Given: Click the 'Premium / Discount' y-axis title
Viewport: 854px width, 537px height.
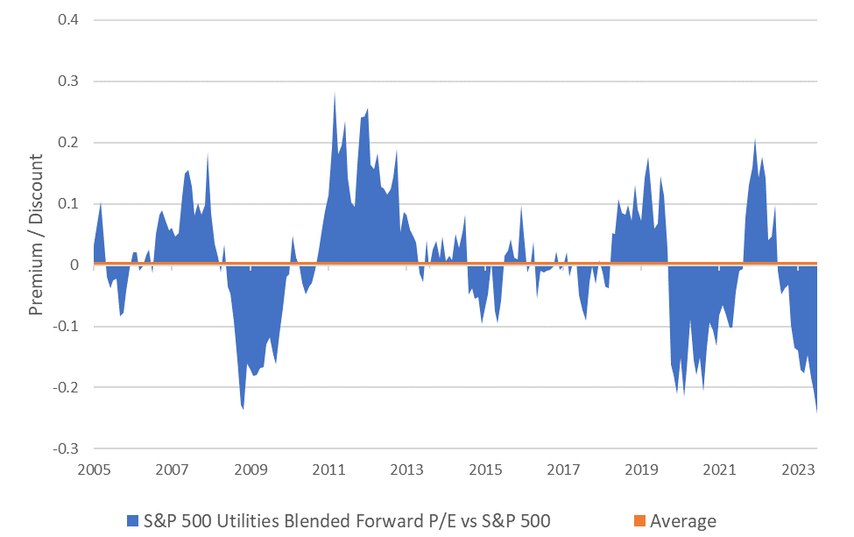Looking at the screenshot, I should pyautogui.click(x=36, y=235).
